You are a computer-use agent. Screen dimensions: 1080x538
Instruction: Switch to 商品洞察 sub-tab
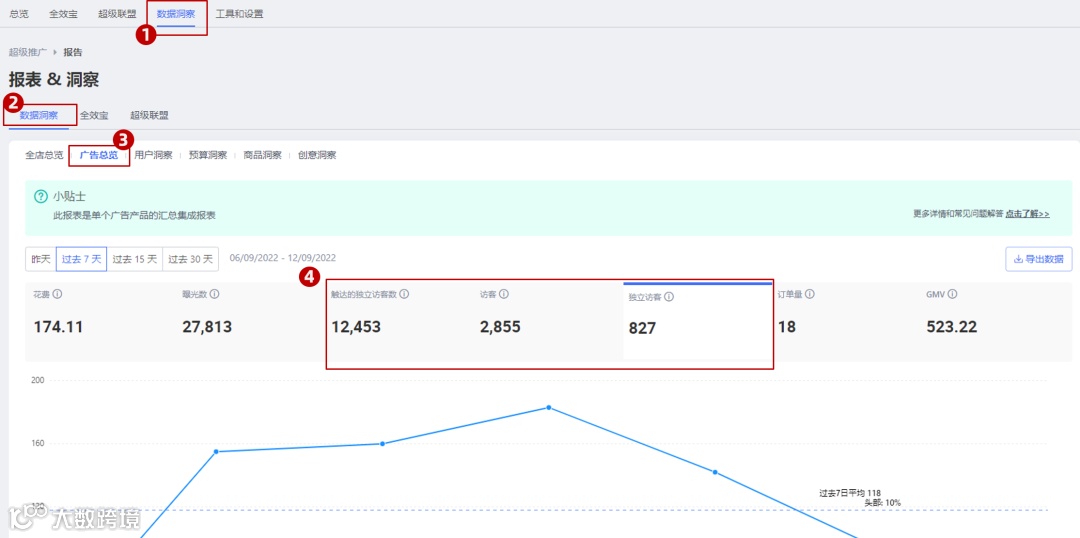click(x=262, y=155)
